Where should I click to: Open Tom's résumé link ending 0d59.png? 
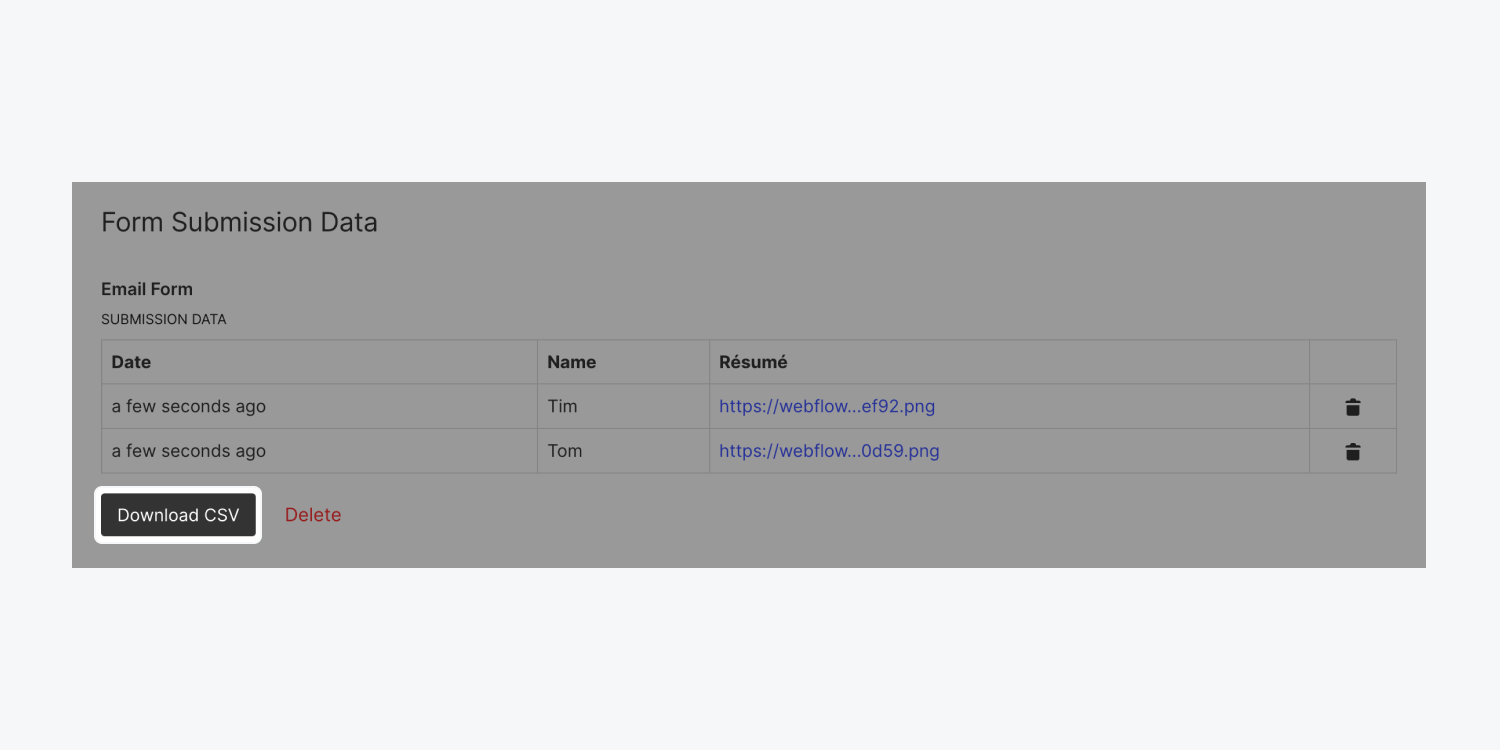(829, 451)
